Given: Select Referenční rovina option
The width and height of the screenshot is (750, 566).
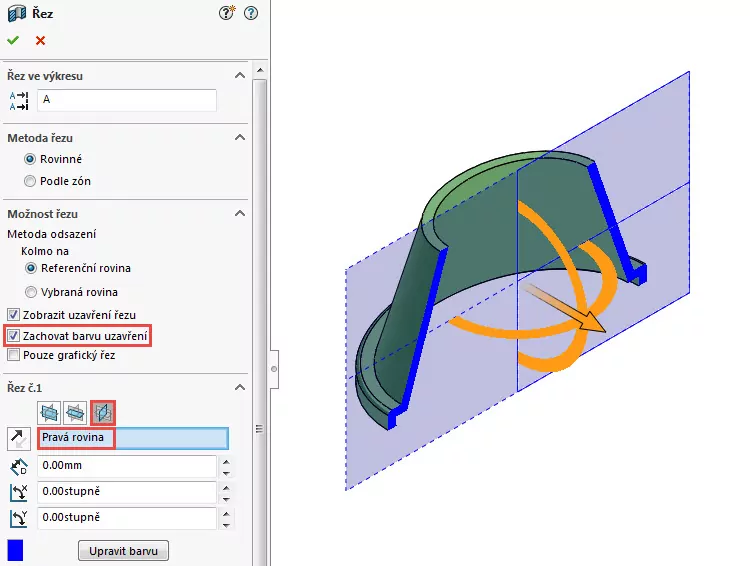Looking at the screenshot, I should (x=31, y=268).
